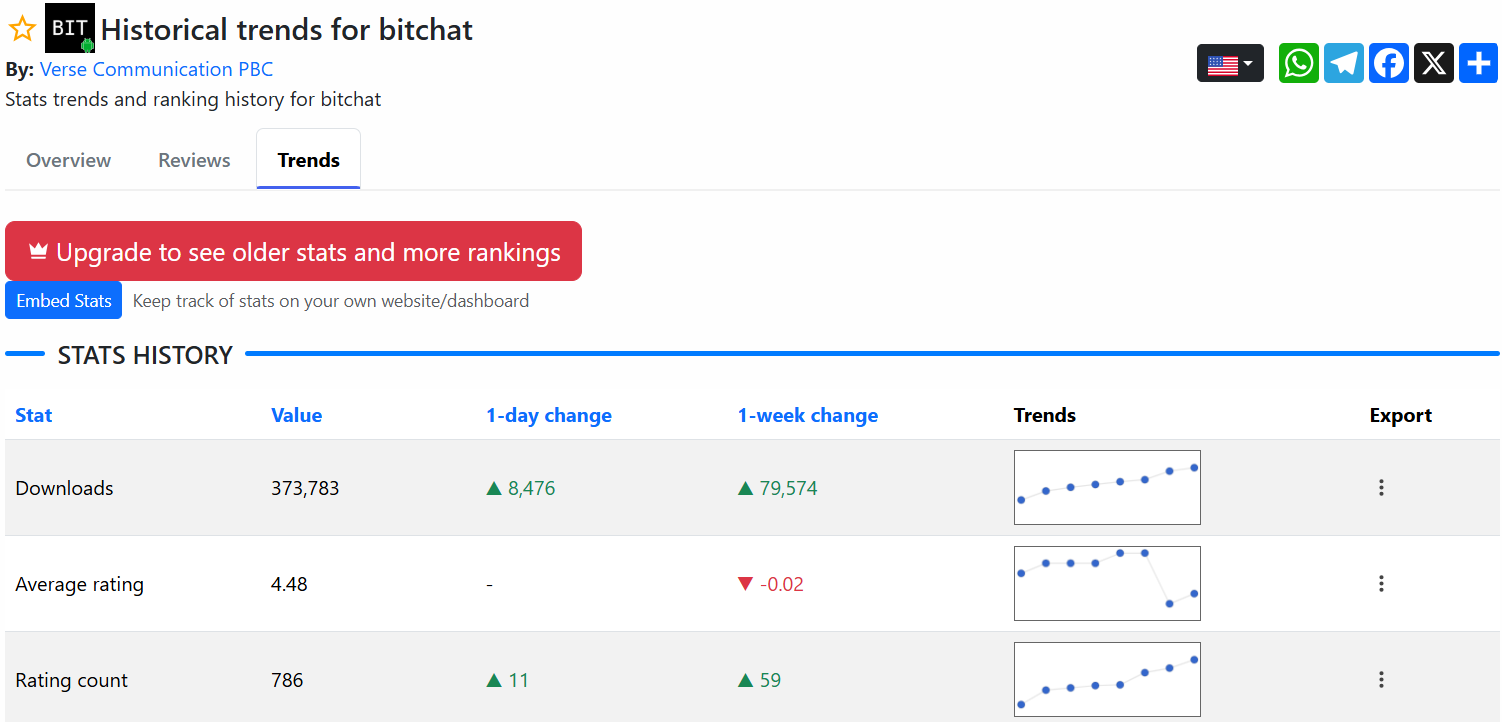Share page on Facebook icon
This screenshot has width=1502, height=722.
pos(1388,64)
